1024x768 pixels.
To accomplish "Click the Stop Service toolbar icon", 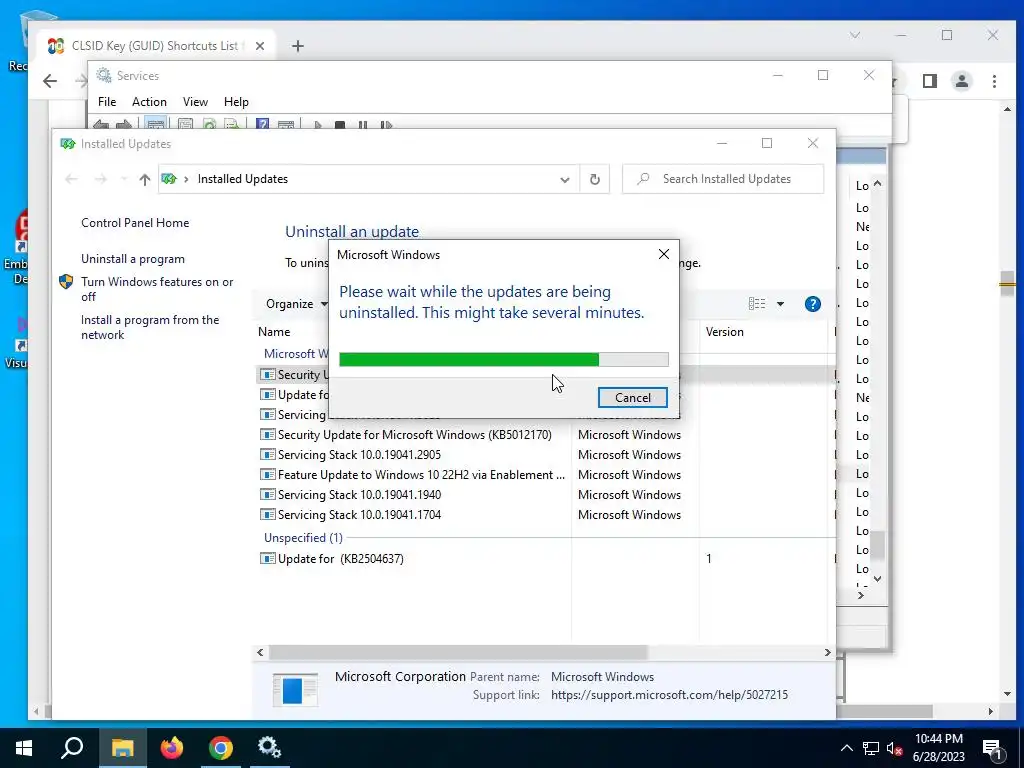I will 340,124.
